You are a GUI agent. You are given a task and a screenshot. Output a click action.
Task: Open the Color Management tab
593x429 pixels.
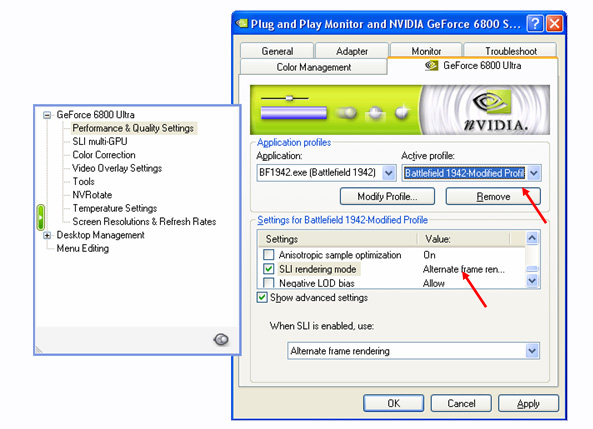pos(314,67)
